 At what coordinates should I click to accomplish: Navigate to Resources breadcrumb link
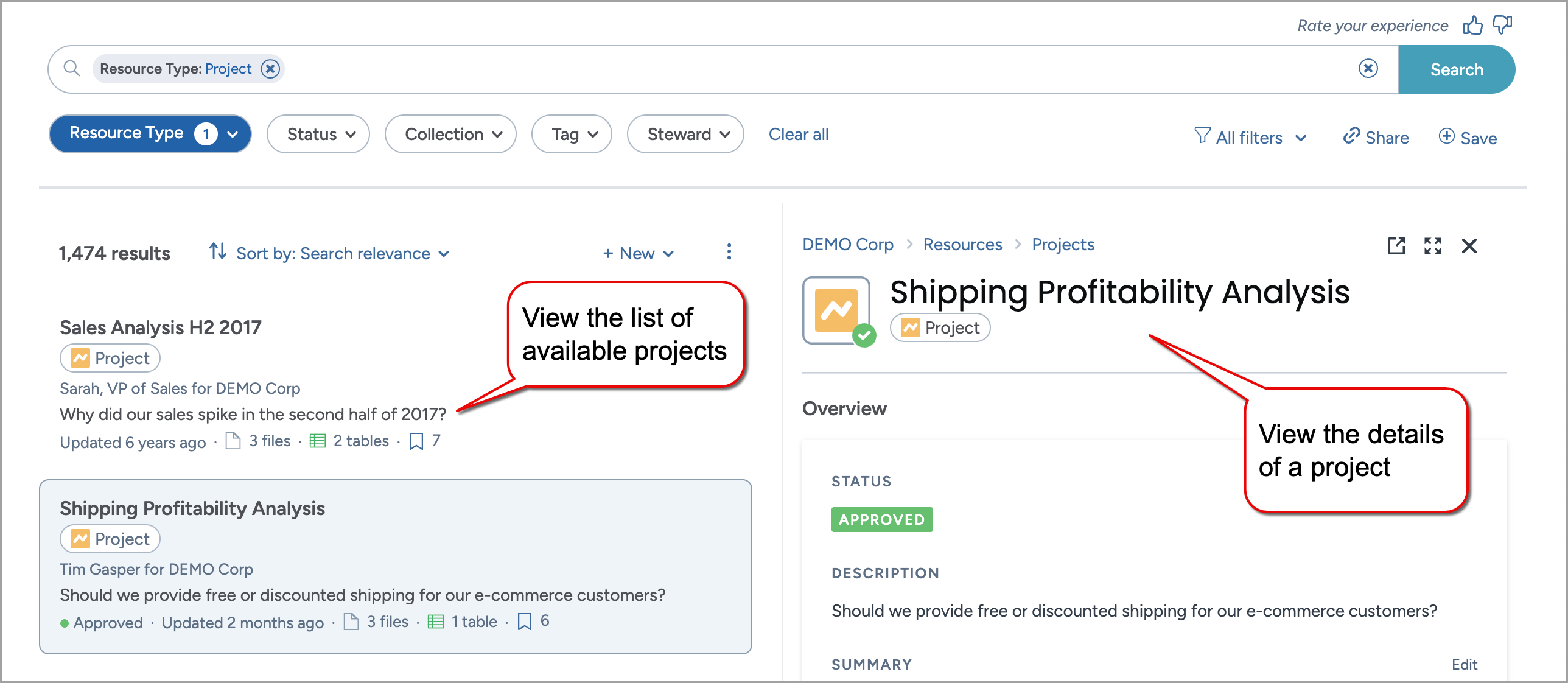[x=962, y=245]
